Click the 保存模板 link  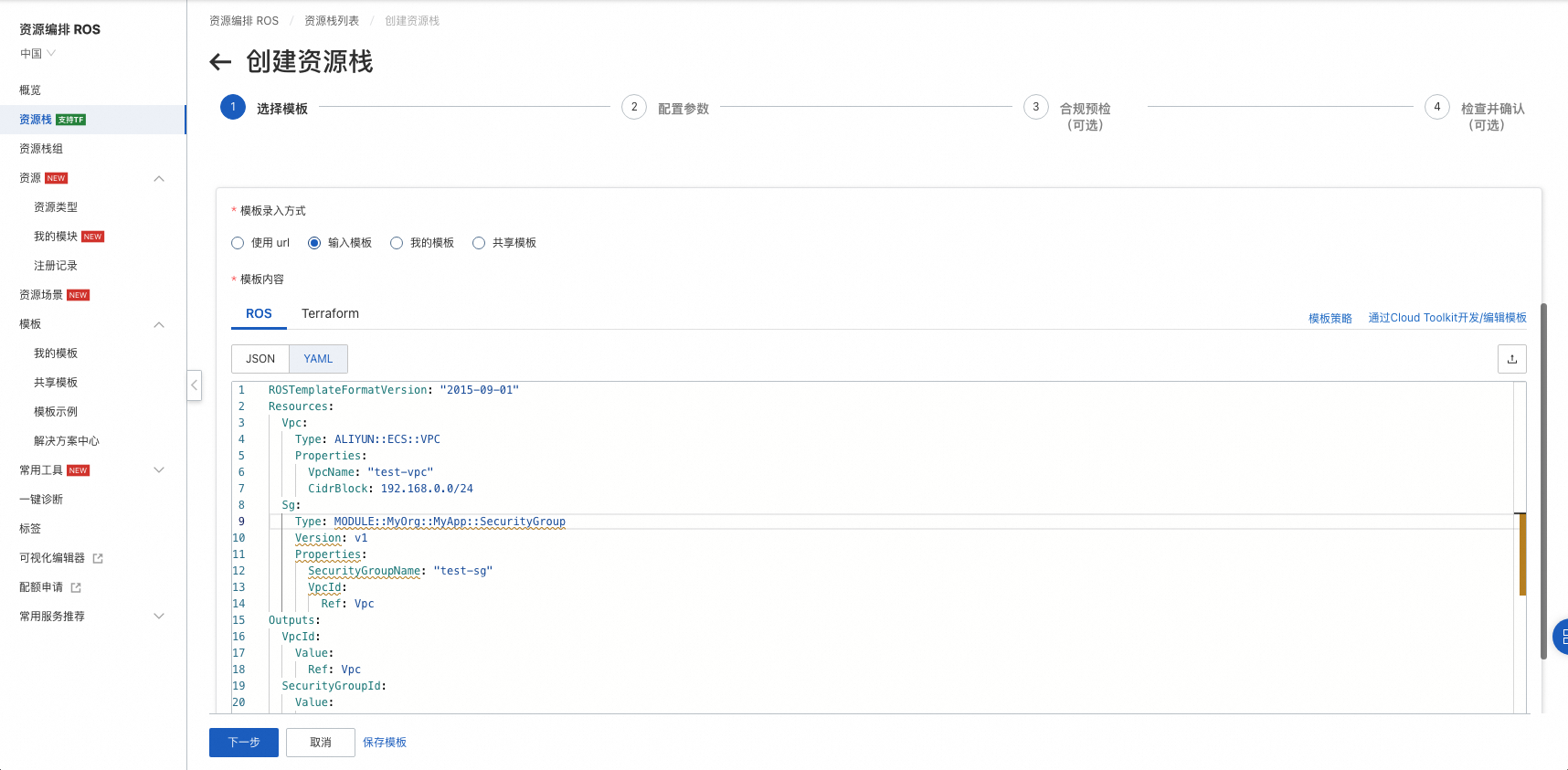pos(385,743)
